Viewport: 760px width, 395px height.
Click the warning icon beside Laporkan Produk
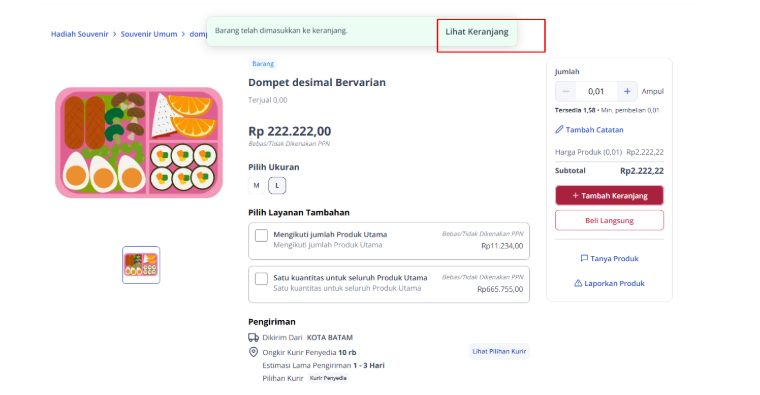coord(578,283)
